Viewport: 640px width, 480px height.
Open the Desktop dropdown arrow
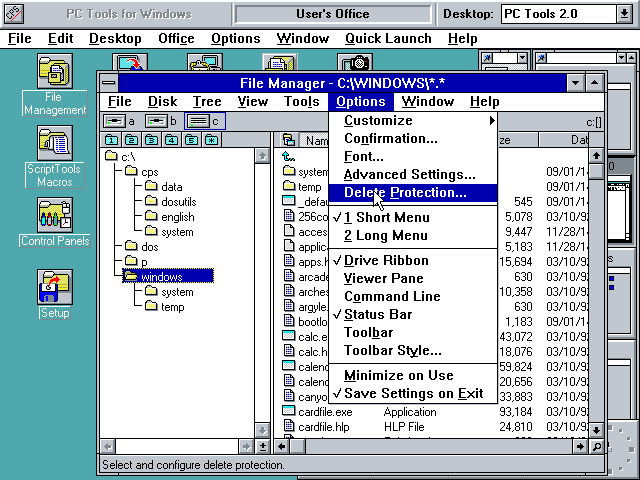click(x=623, y=14)
